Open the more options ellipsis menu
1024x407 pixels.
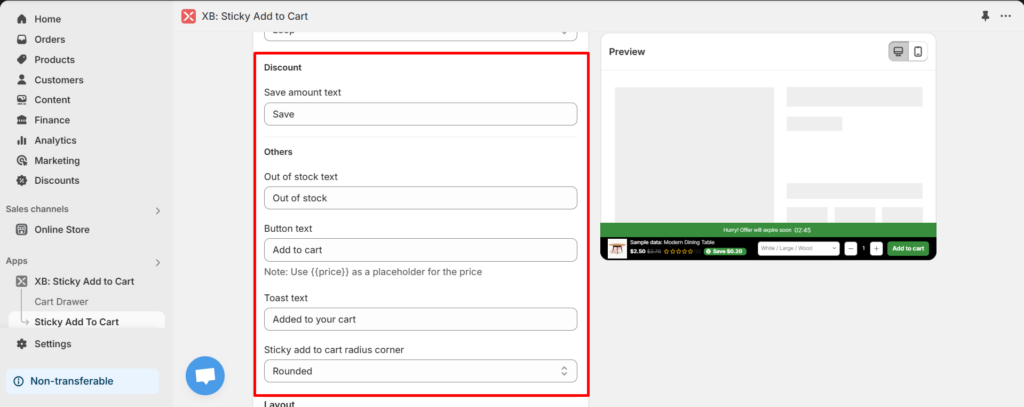tap(1005, 16)
